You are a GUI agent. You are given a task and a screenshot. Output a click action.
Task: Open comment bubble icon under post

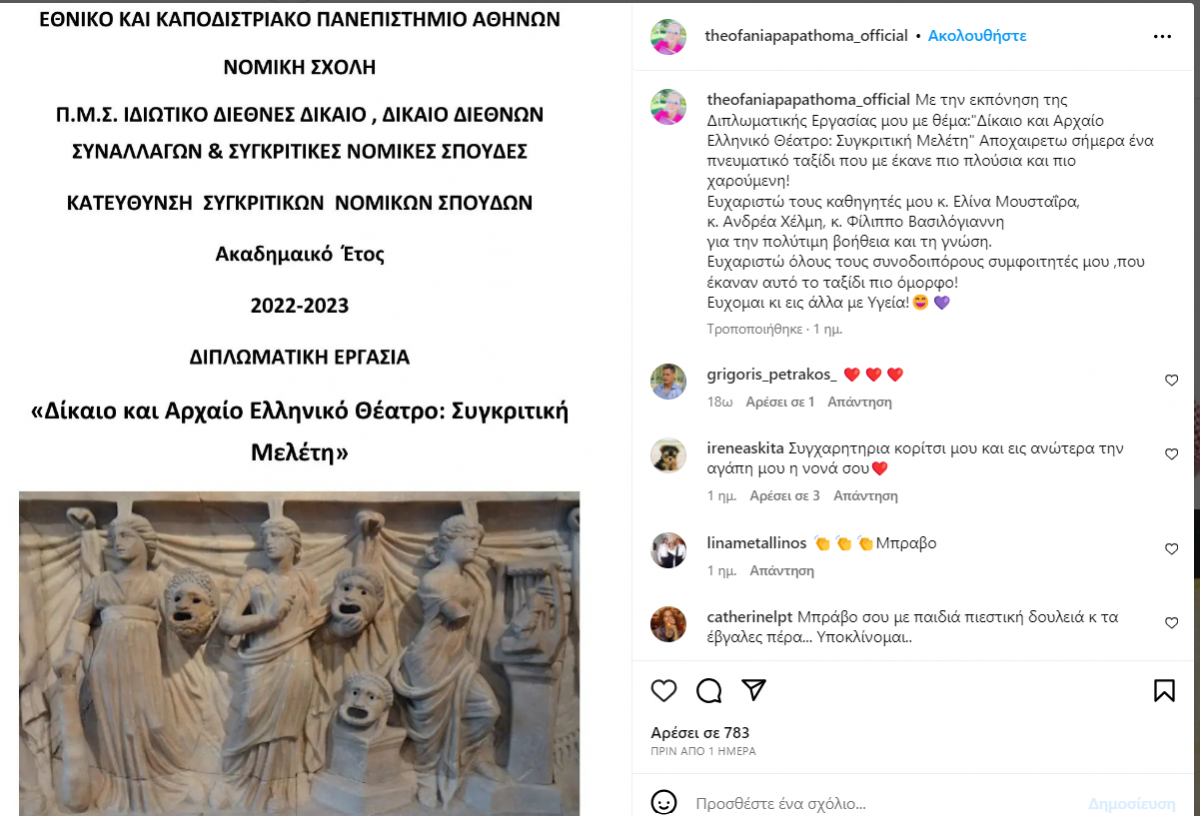point(709,690)
